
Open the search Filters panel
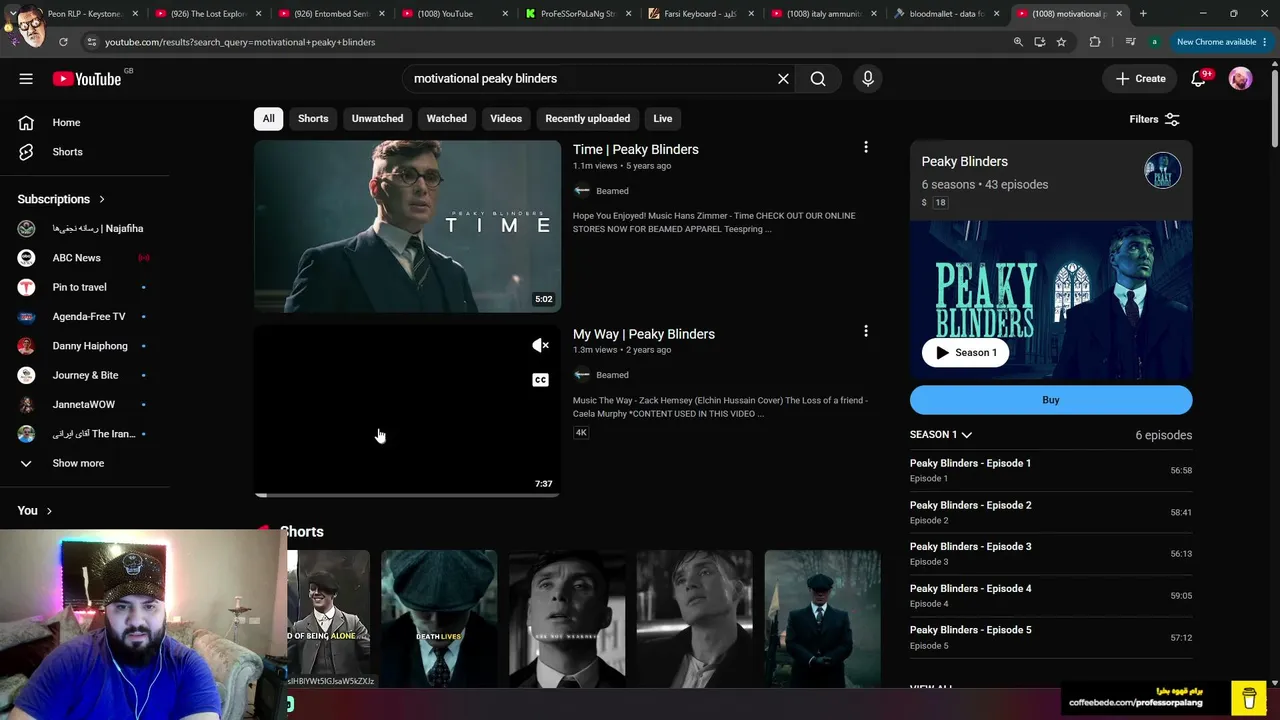pos(1155,119)
